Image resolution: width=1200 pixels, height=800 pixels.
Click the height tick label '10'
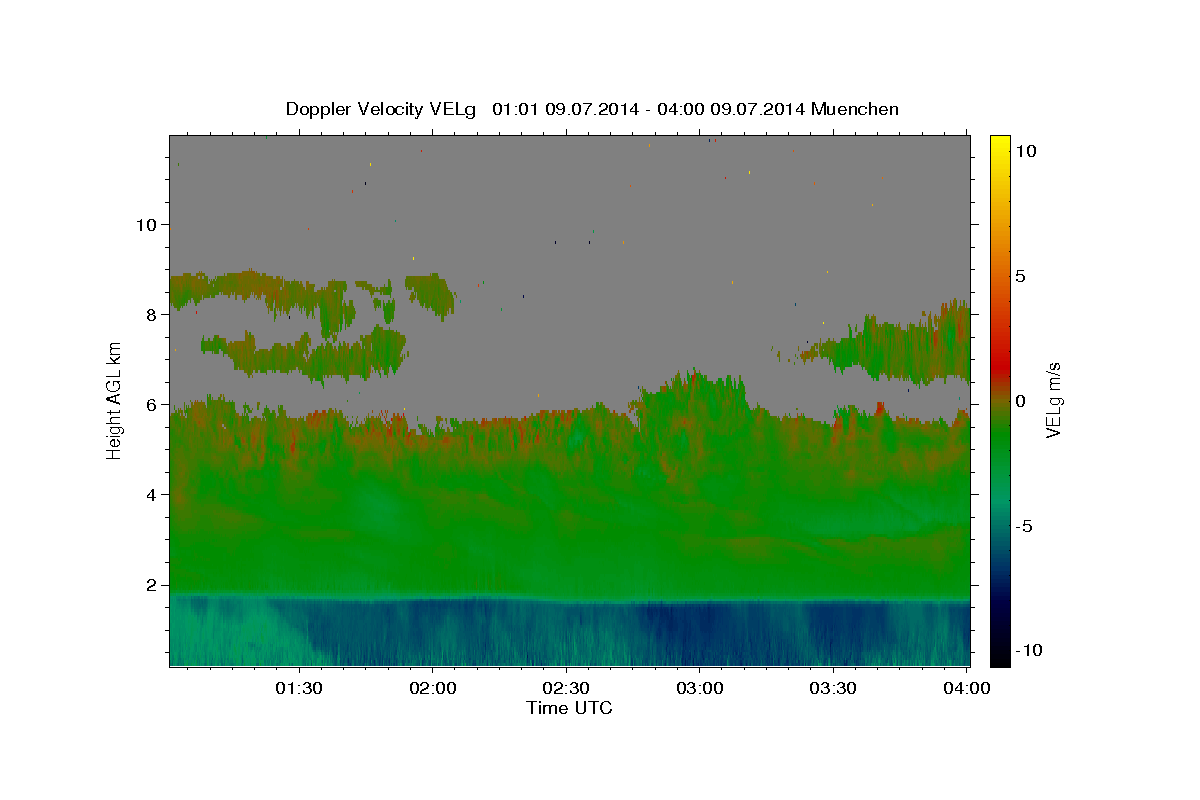(x=146, y=225)
